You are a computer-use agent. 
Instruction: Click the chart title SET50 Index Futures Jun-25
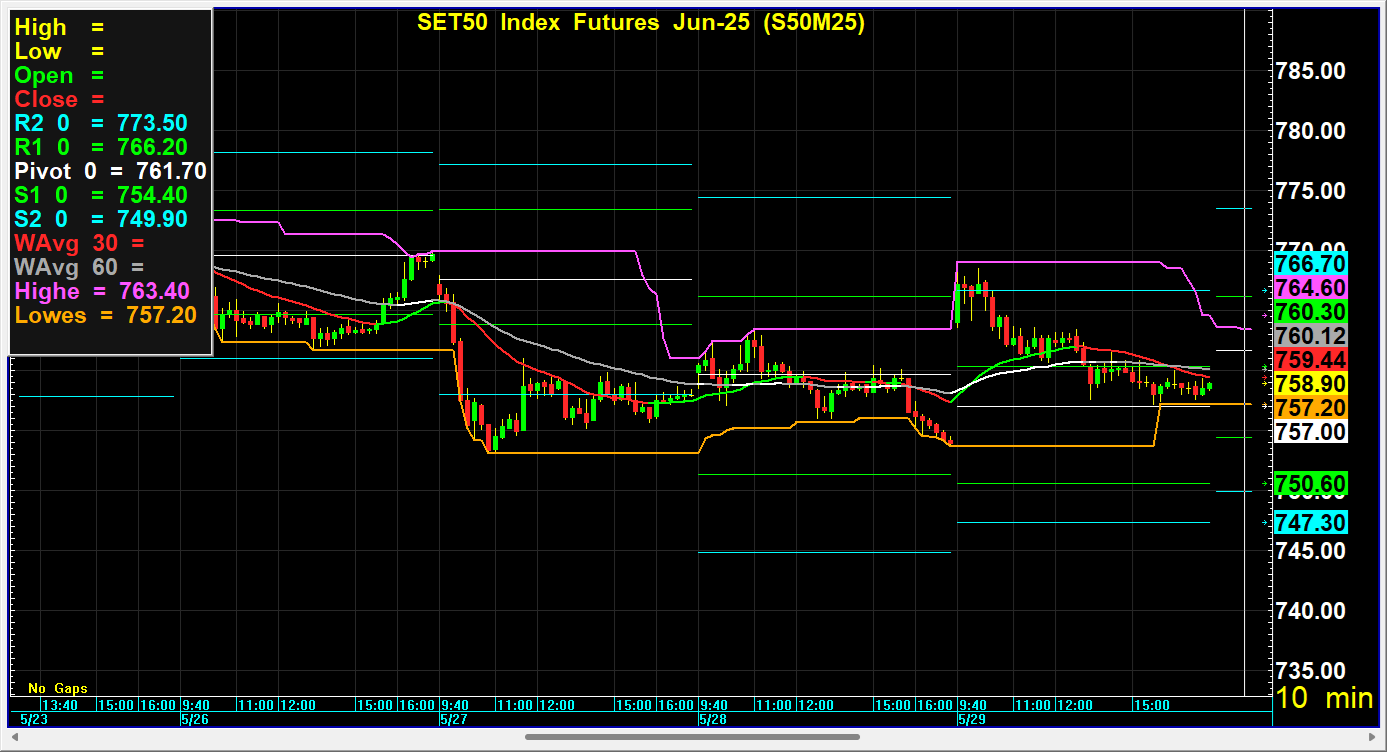click(641, 22)
